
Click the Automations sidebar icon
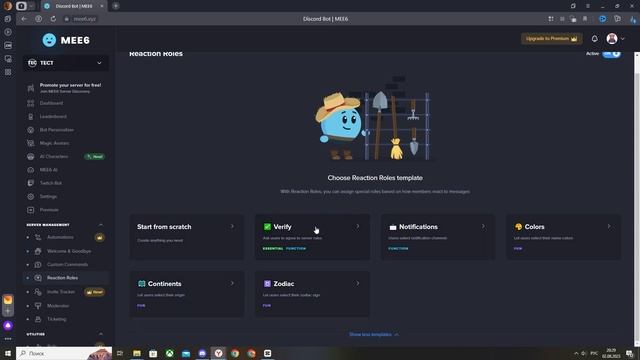(x=38, y=237)
